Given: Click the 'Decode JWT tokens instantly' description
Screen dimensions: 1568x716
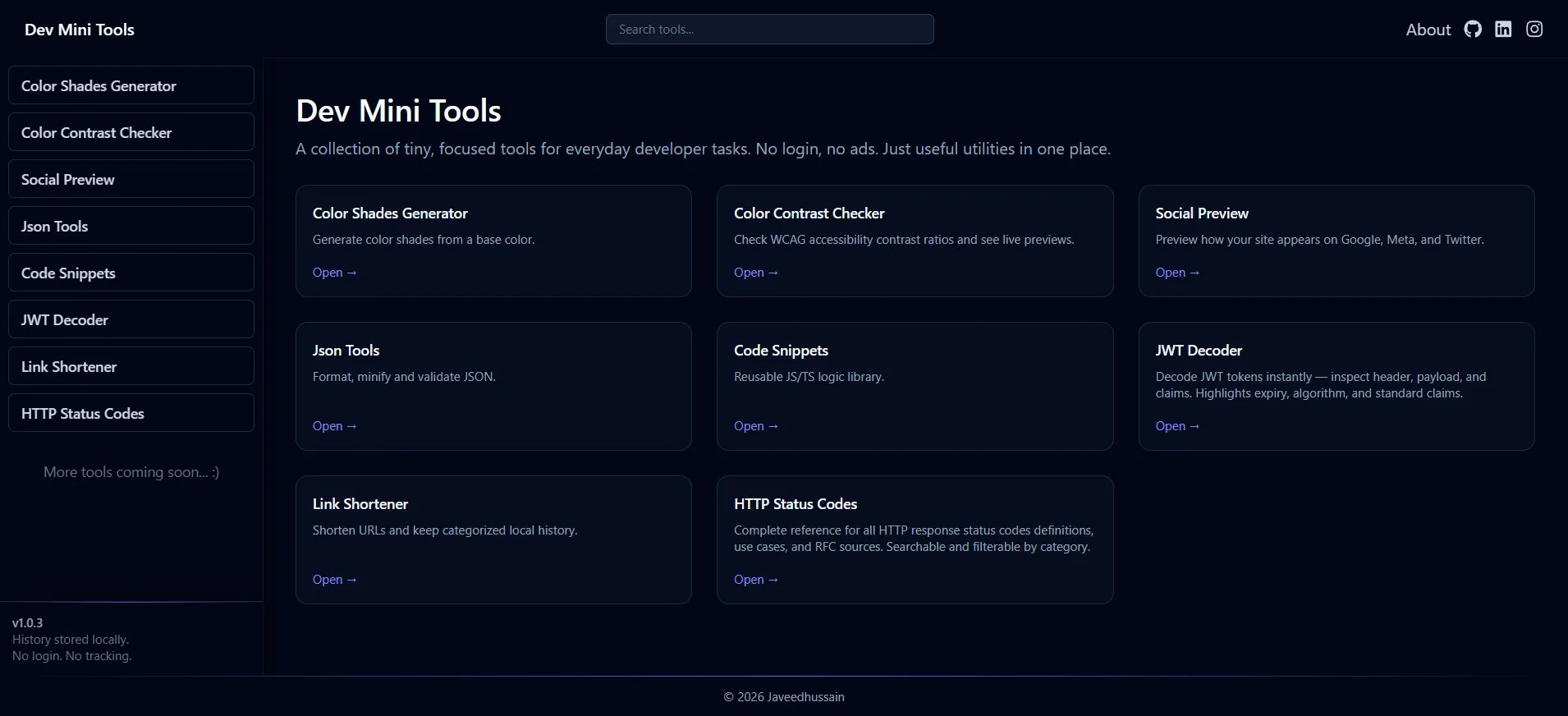Looking at the screenshot, I should pyautogui.click(x=1321, y=385).
